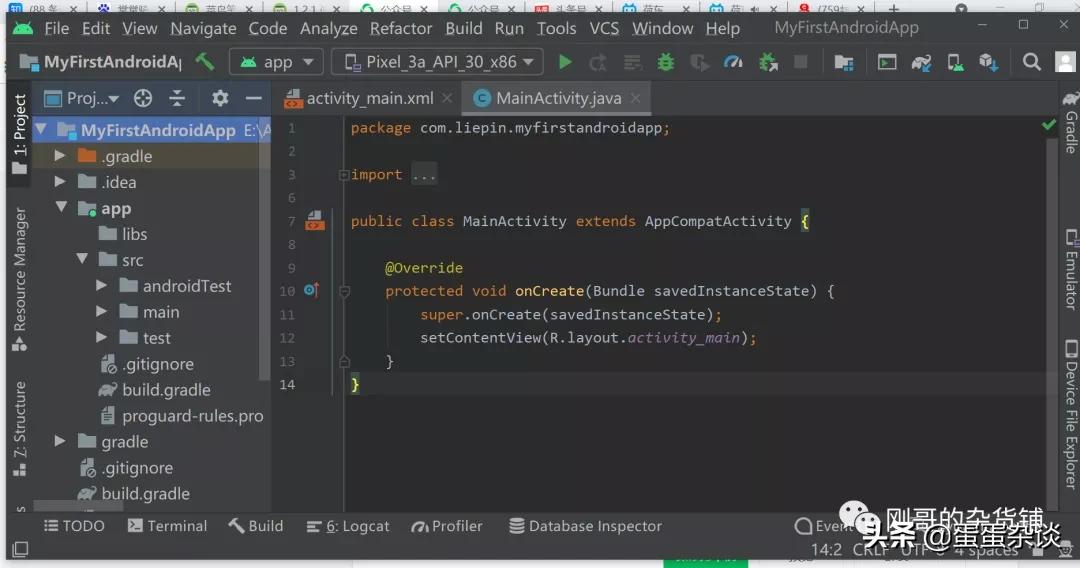This screenshot has height=568, width=1080.
Task: Open the Pixel_3a_API_30_x86 device dropdown
Action: [437, 62]
